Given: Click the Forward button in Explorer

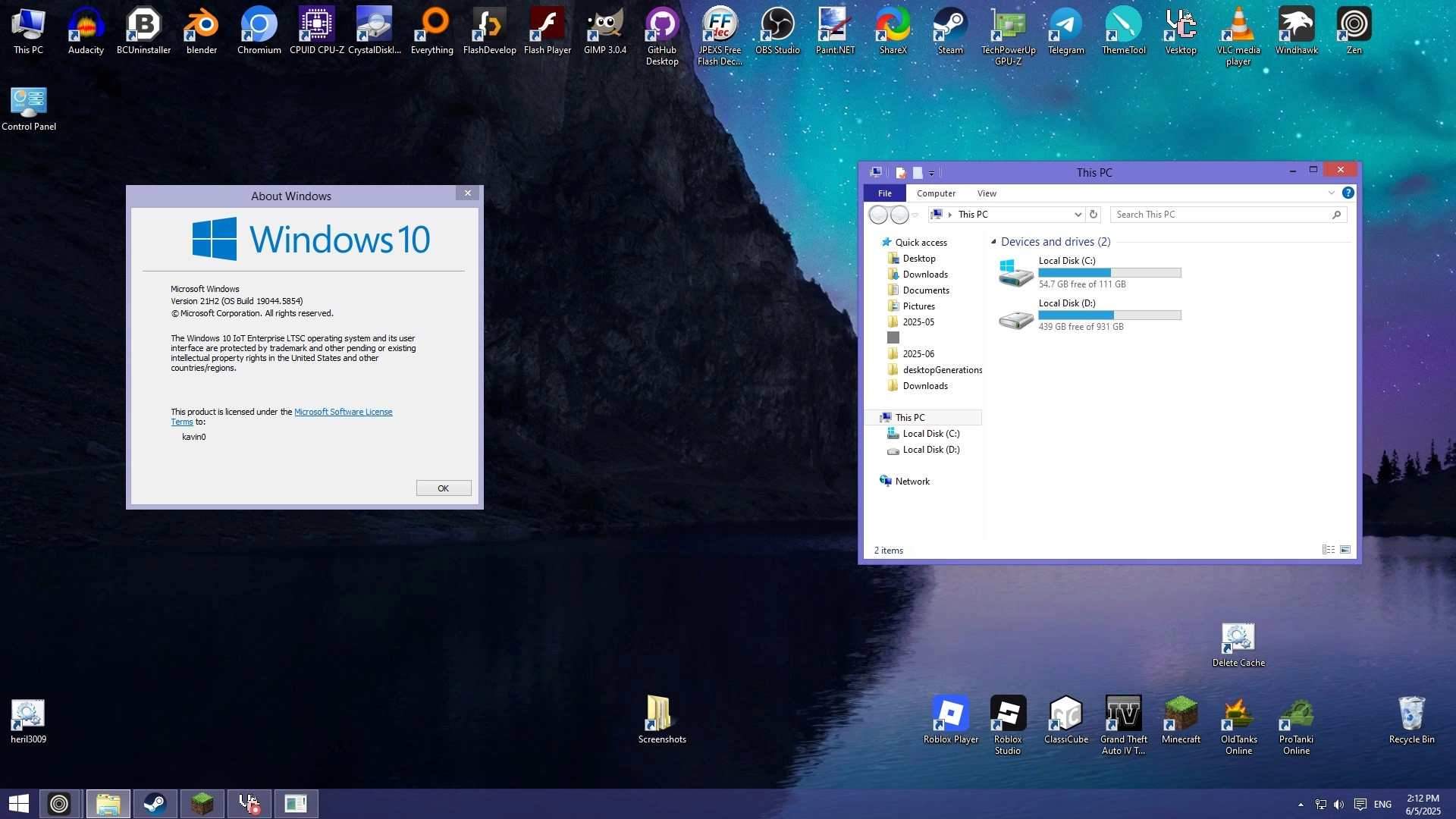Looking at the screenshot, I should pos(899,215).
